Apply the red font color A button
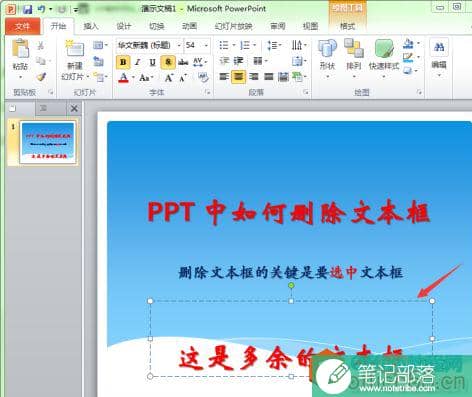The height and width of the screenshot is (397, 472). click(123, 78)
